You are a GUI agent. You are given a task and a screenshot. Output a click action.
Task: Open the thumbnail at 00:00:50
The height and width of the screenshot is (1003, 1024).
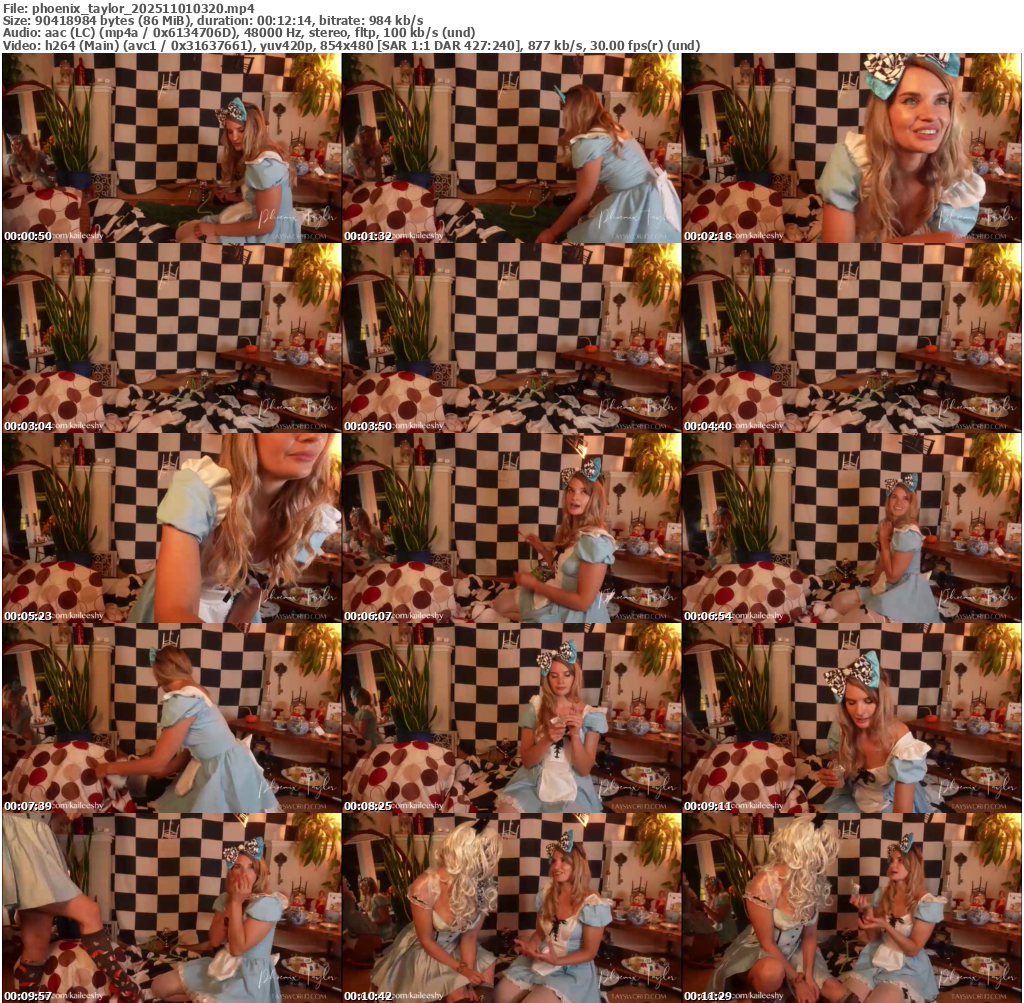(172, 148)
